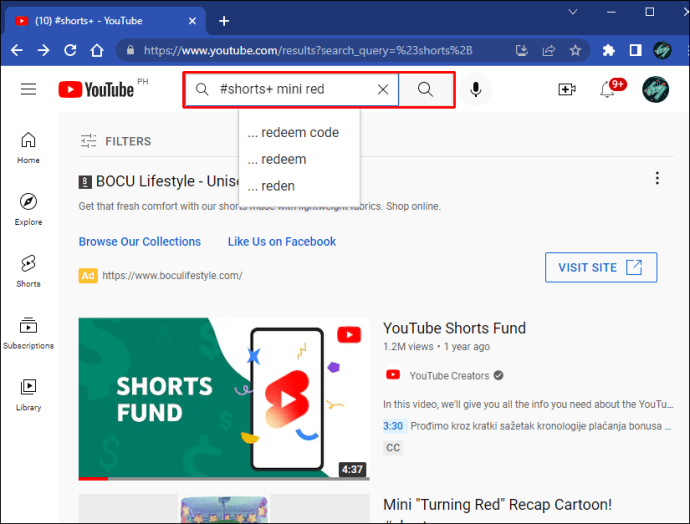Click the Like Us on Facebook link
The width and height of the screenshot is (690, 524).
tap(282, 242)
